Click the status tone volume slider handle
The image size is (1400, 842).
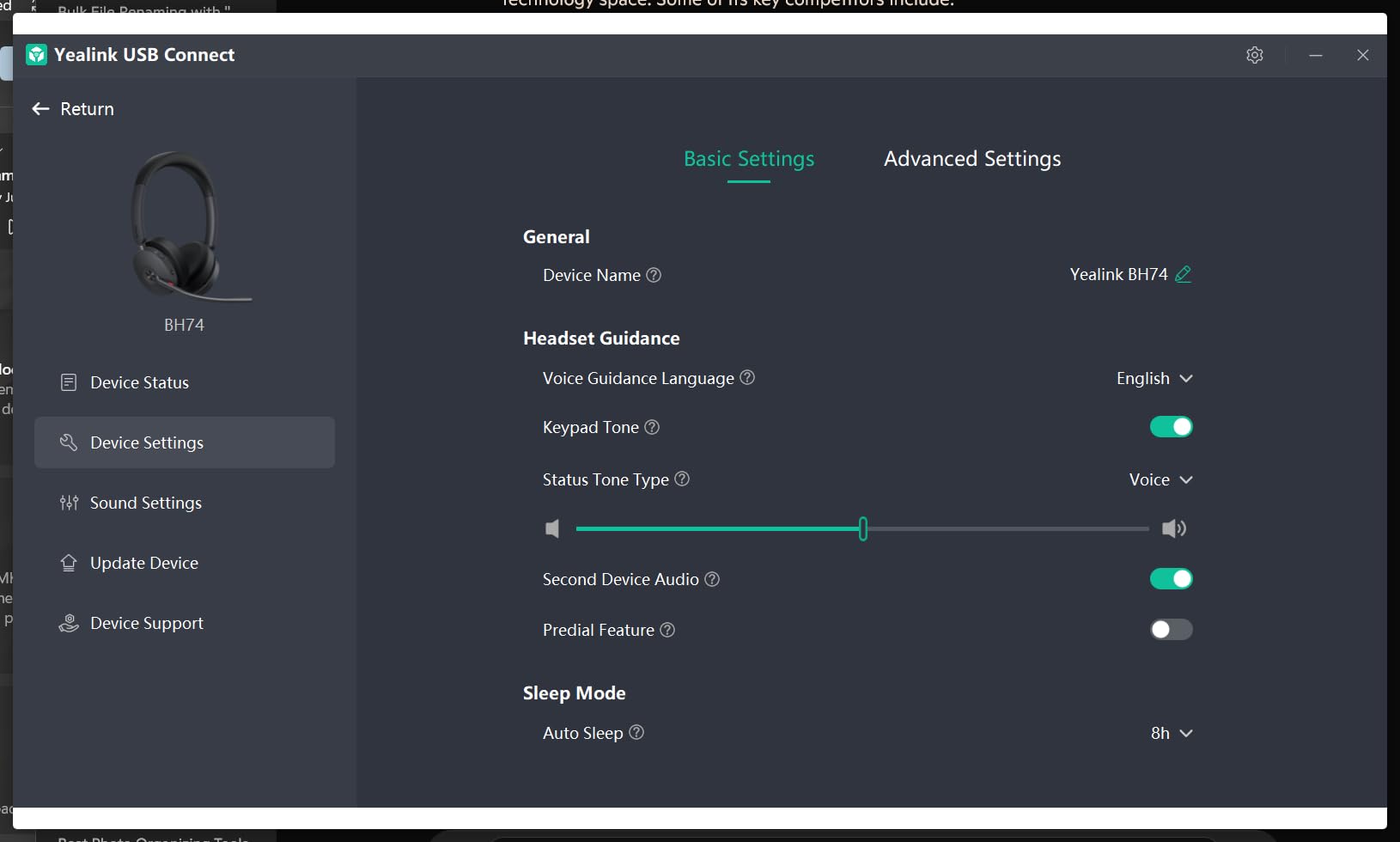[x=863, y=528]
